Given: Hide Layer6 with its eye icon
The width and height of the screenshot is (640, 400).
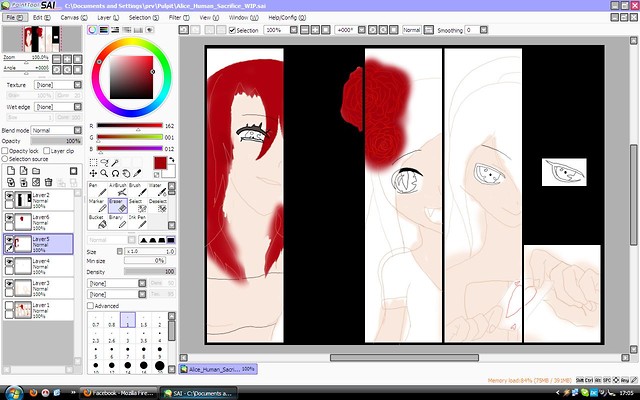Looking at the screenshot, I should click(9, 218).
